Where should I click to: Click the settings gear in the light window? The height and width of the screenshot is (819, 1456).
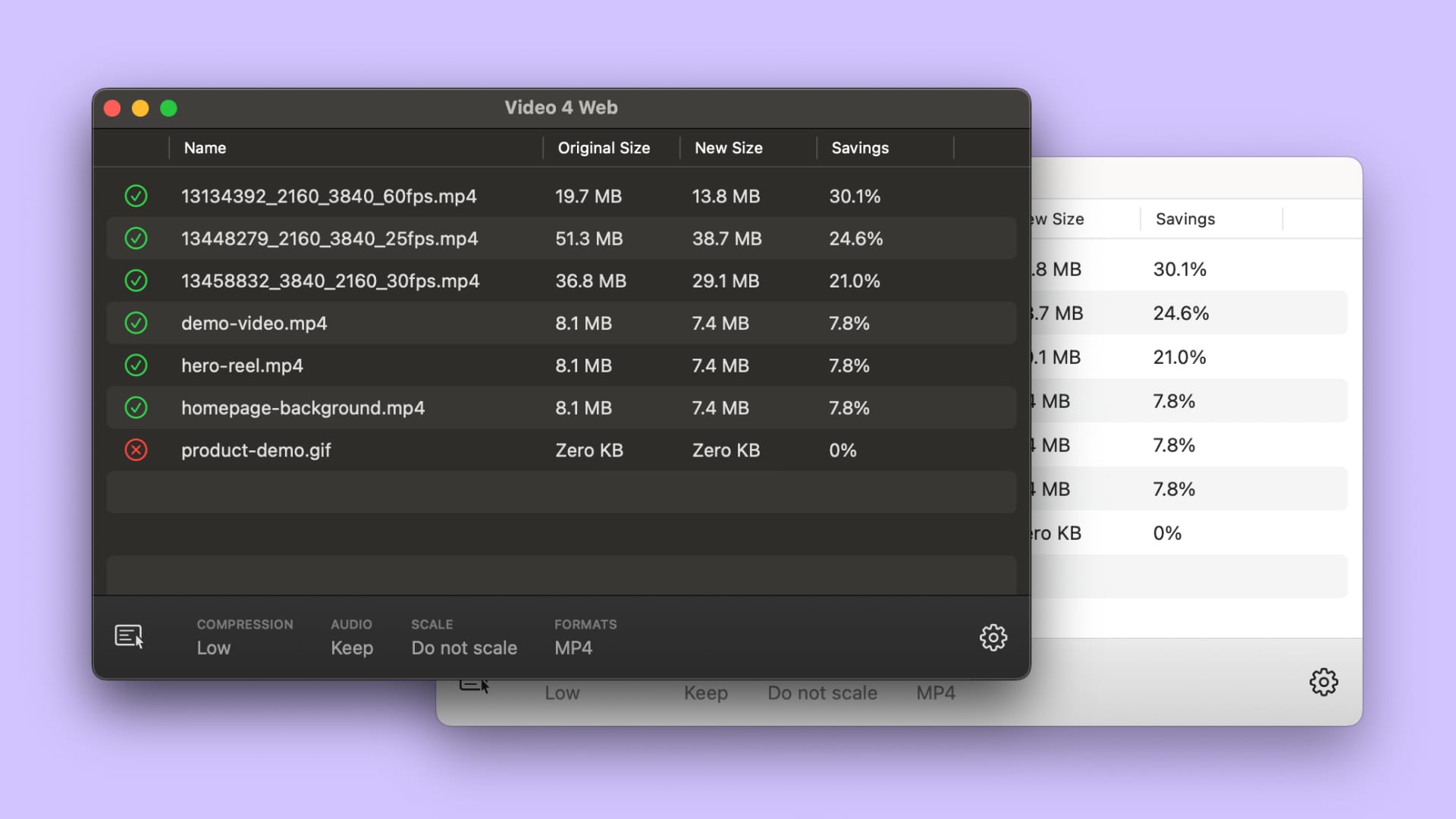pos(1323,682)
